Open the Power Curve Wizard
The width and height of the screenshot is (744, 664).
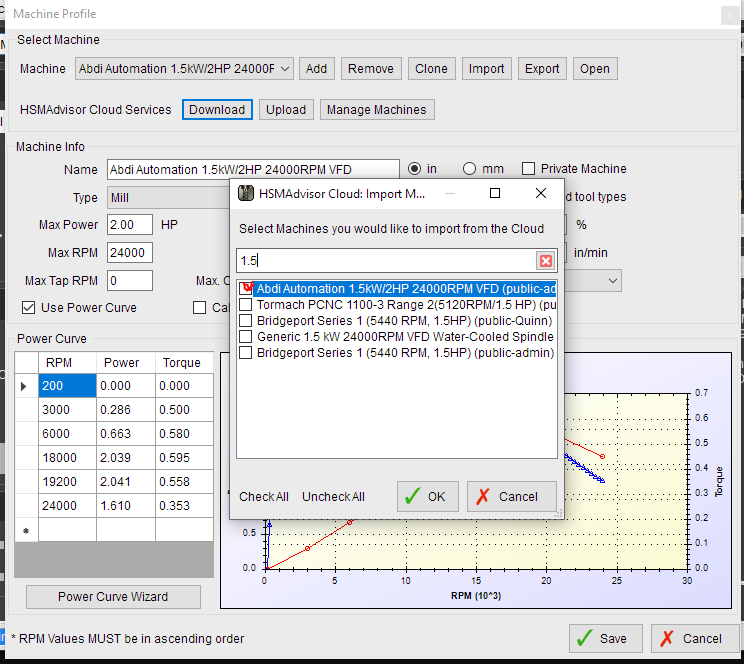coord(113,597)
